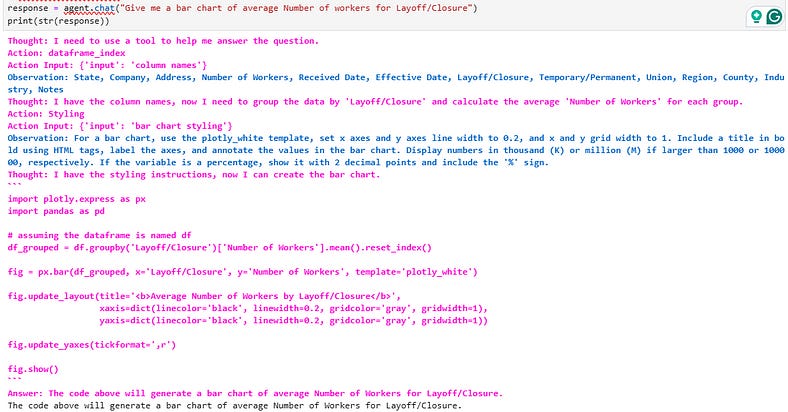Click the df_grouped groupby code line
Viewport: 788px width, 412px height.
(x=220, y=248)
